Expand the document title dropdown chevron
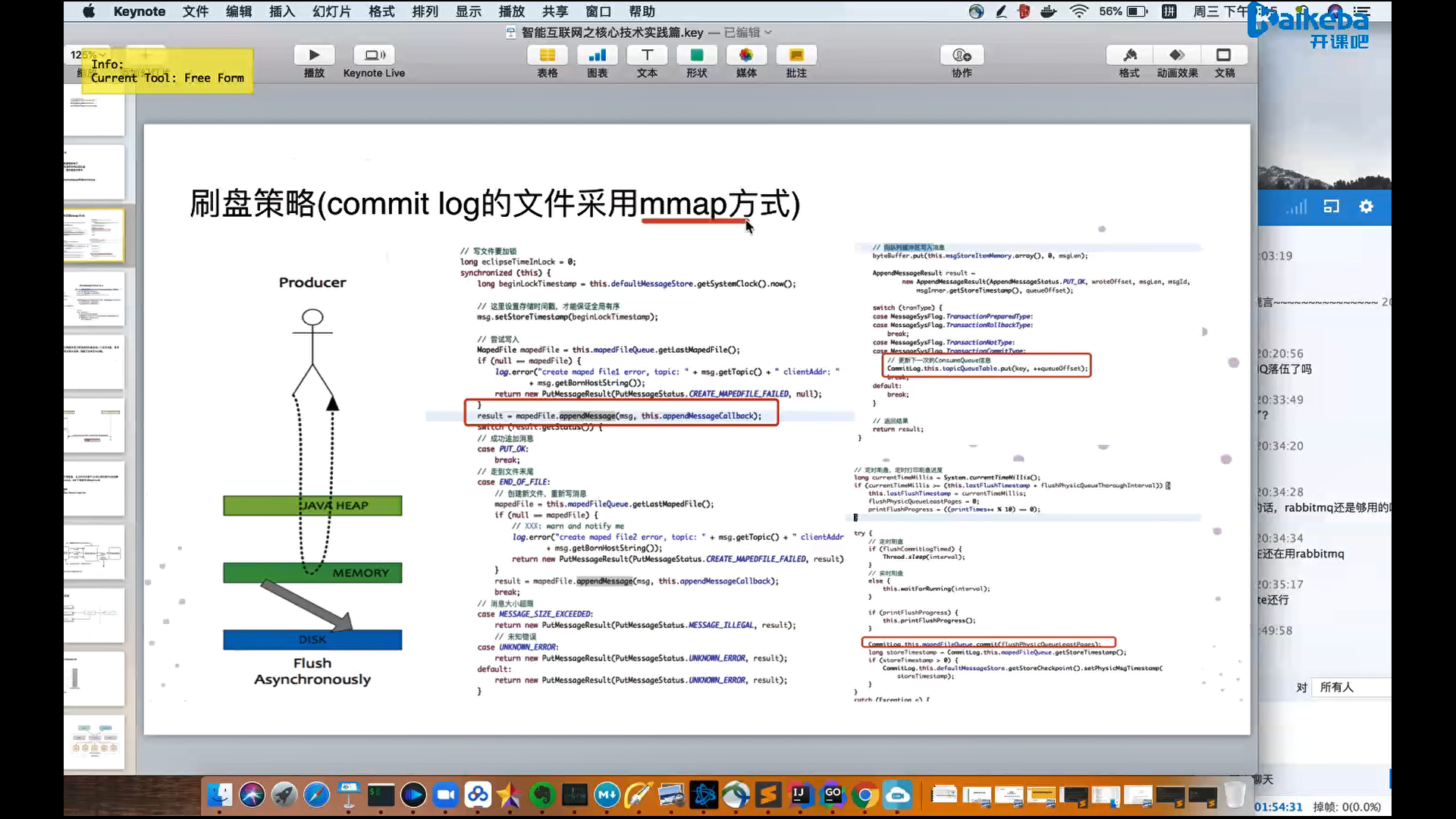1456x819 pixels. pyautogui.click(x=768, y=33)
